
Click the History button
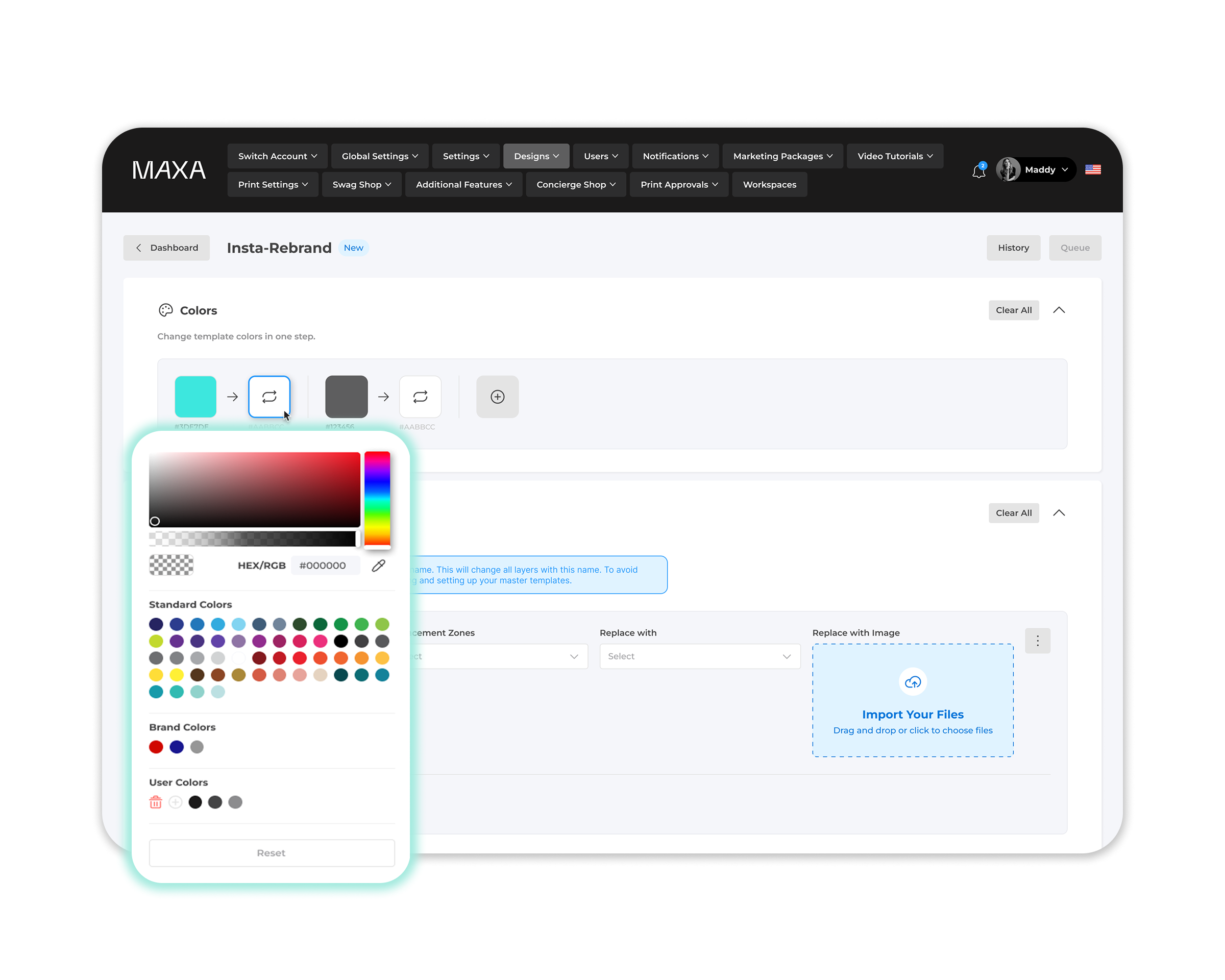click(x=1013, y=248)
